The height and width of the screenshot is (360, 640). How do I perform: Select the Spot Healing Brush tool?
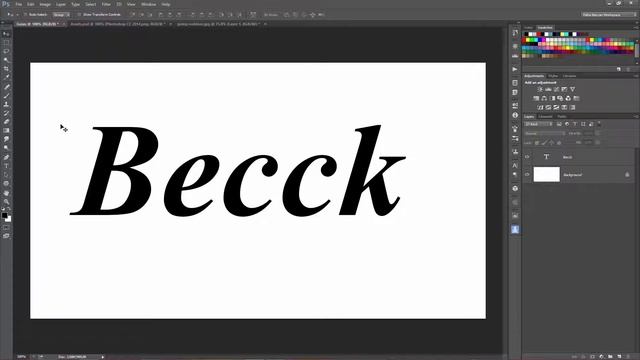coord(6,87)
